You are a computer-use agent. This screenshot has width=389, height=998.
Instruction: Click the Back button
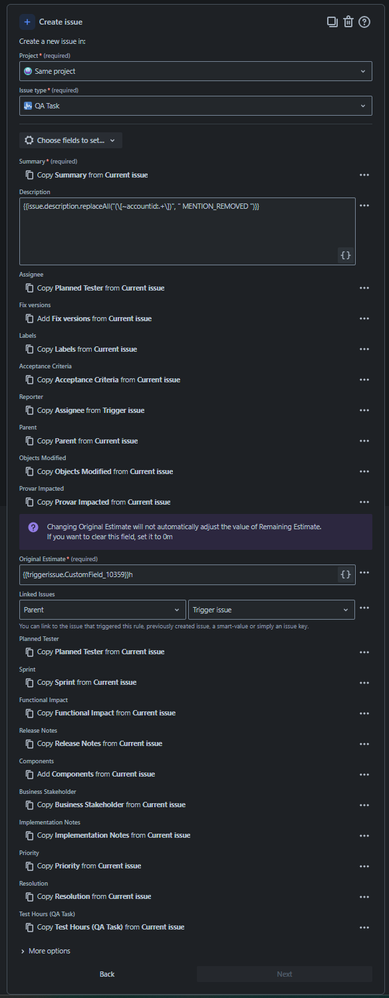(107, 974)
